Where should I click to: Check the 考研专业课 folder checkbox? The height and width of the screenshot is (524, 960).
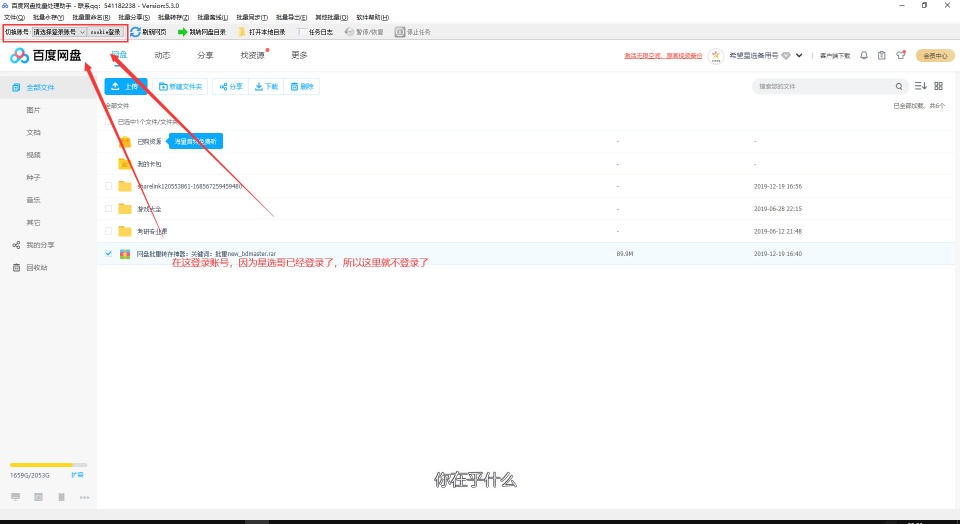point(108,231)
